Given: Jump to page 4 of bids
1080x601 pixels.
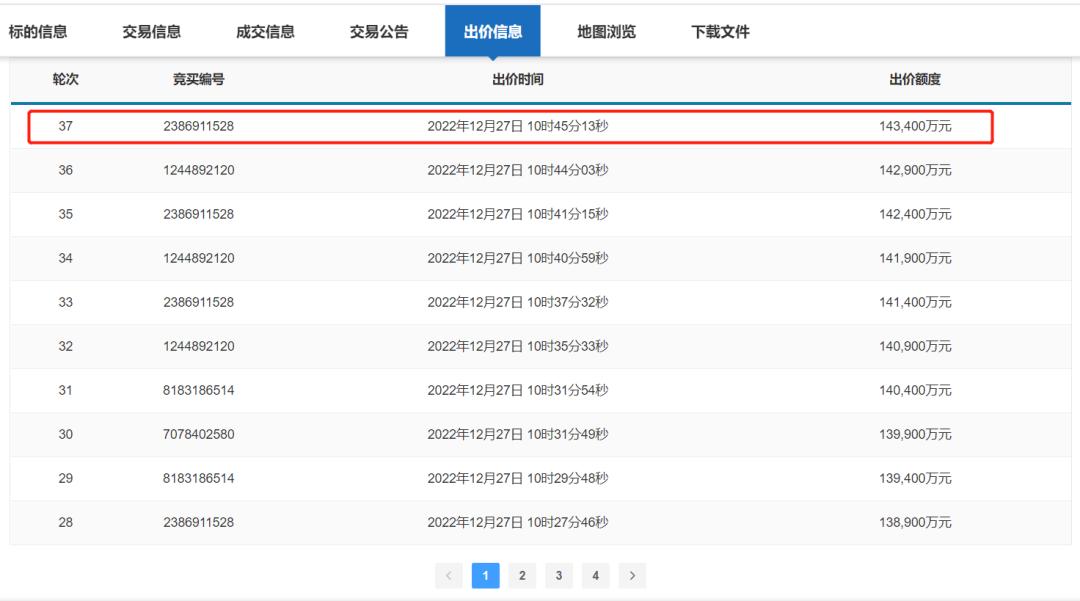Looking at the screenshot, I should click(593, 575).
